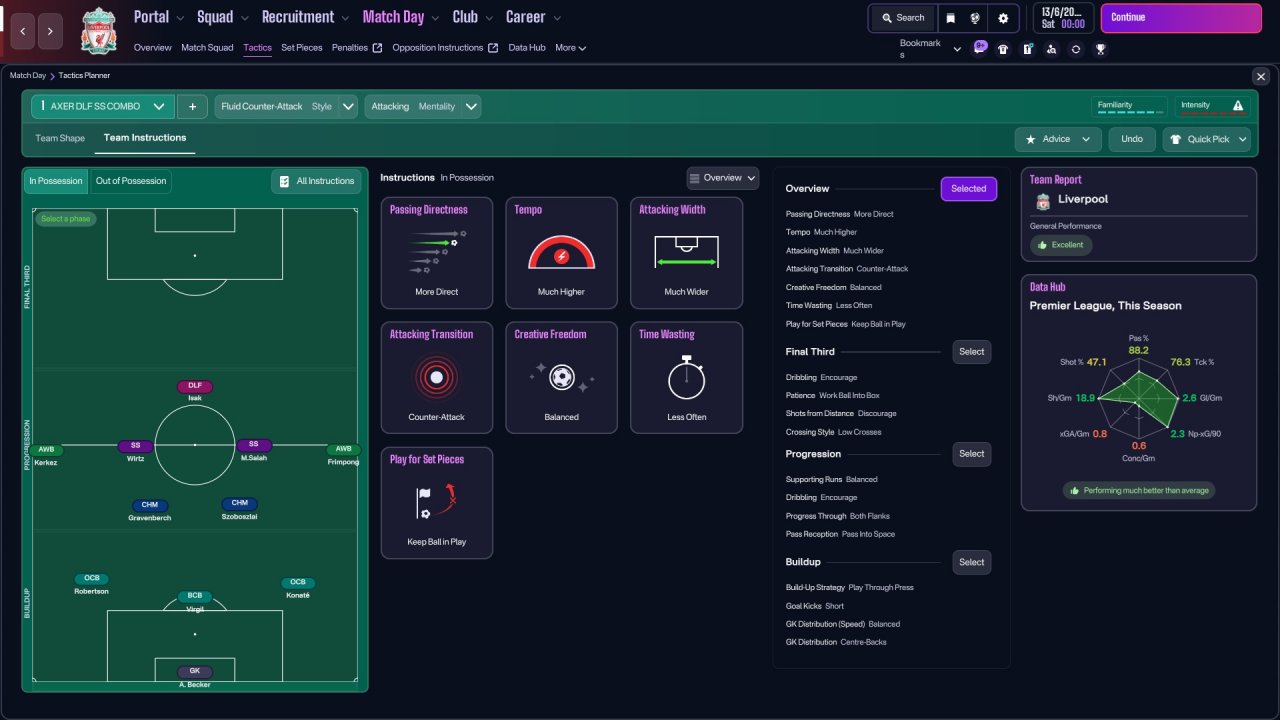Open the Set Pieces sub-tab
The image size is (1280, 720).
click(x=302, y=47)
